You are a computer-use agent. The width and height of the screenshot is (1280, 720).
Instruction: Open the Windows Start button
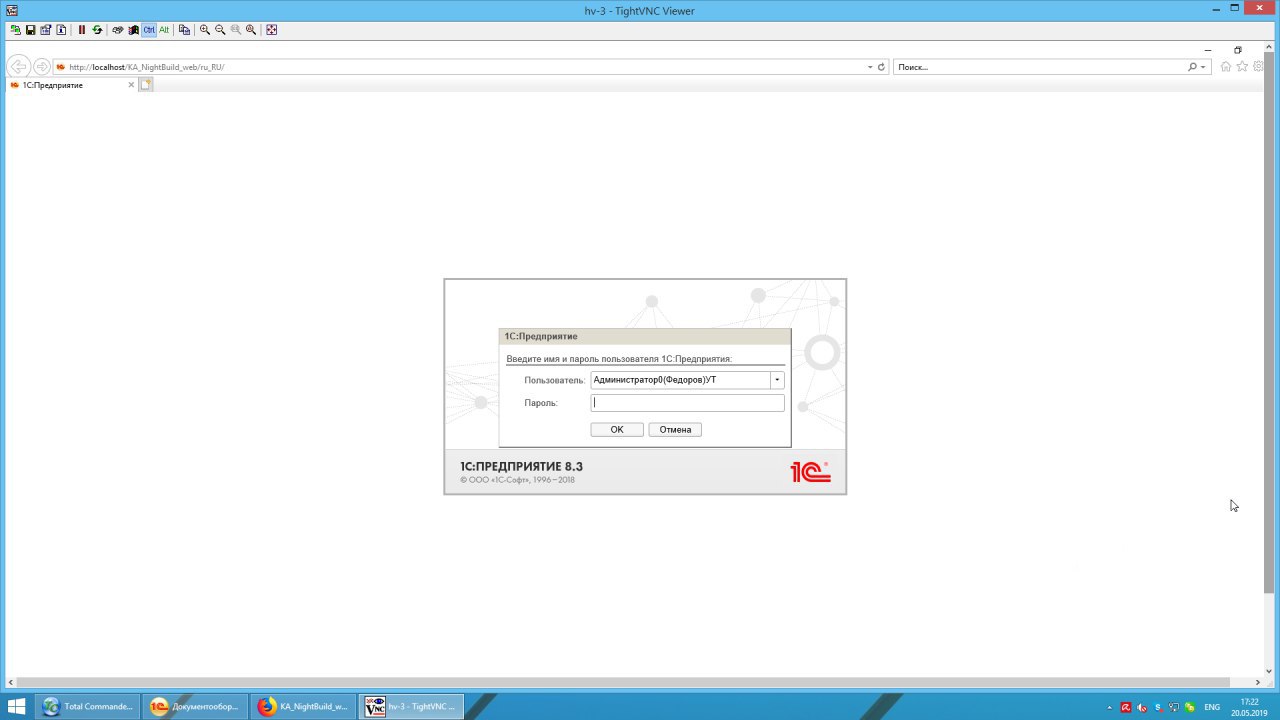pos(17,707)
